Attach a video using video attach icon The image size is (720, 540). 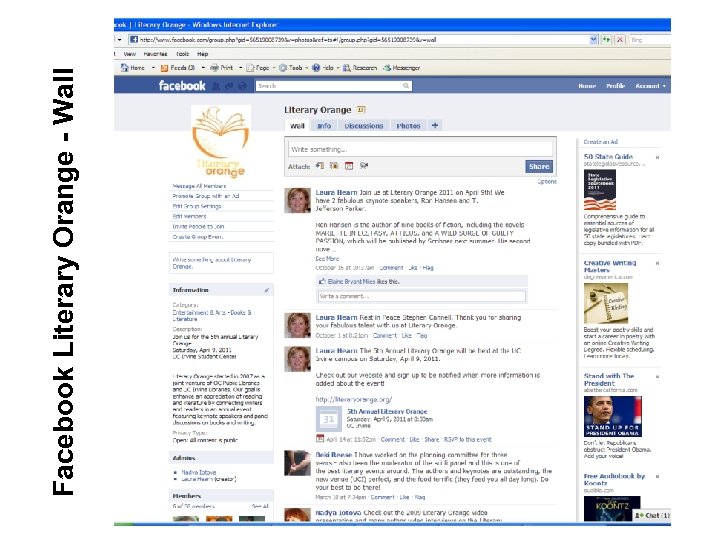[364, 166]
